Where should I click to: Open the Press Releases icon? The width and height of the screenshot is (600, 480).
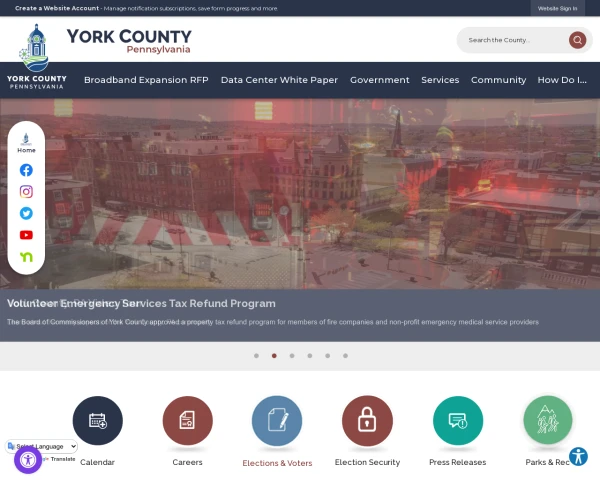[458, 420]
